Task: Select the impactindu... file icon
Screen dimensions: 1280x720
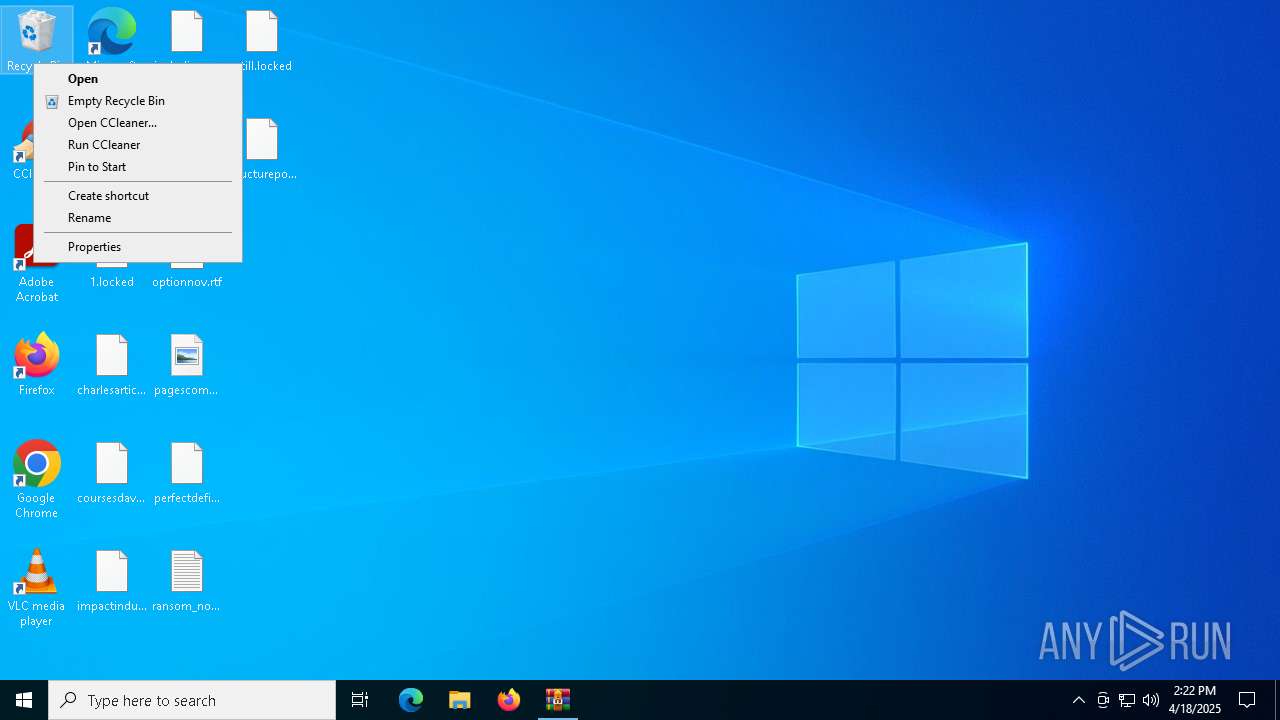Action: point(112,581)
